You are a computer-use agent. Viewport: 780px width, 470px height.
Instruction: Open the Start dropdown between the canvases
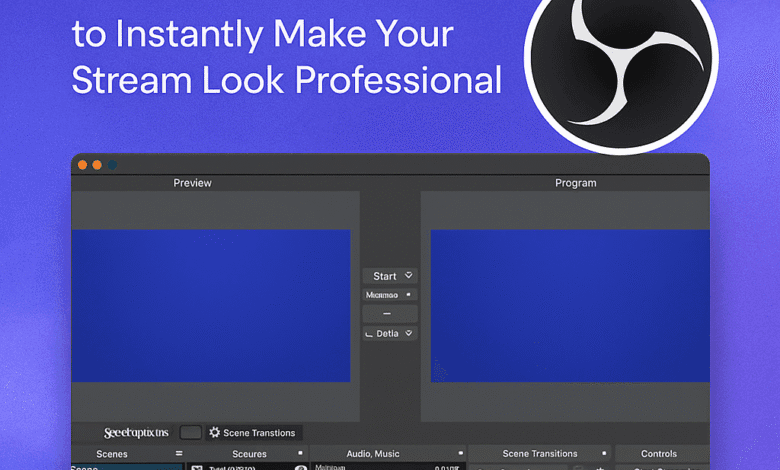(x=390, y=276)
